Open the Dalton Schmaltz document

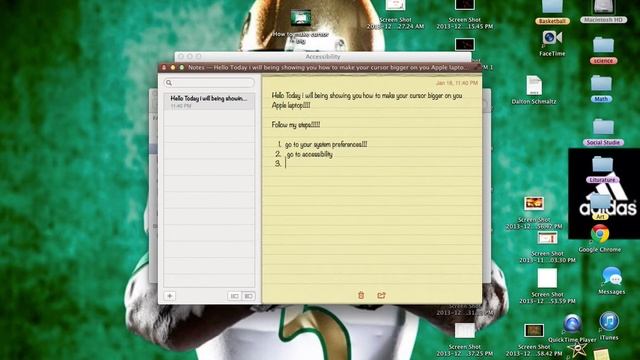[x=534, y=90]
